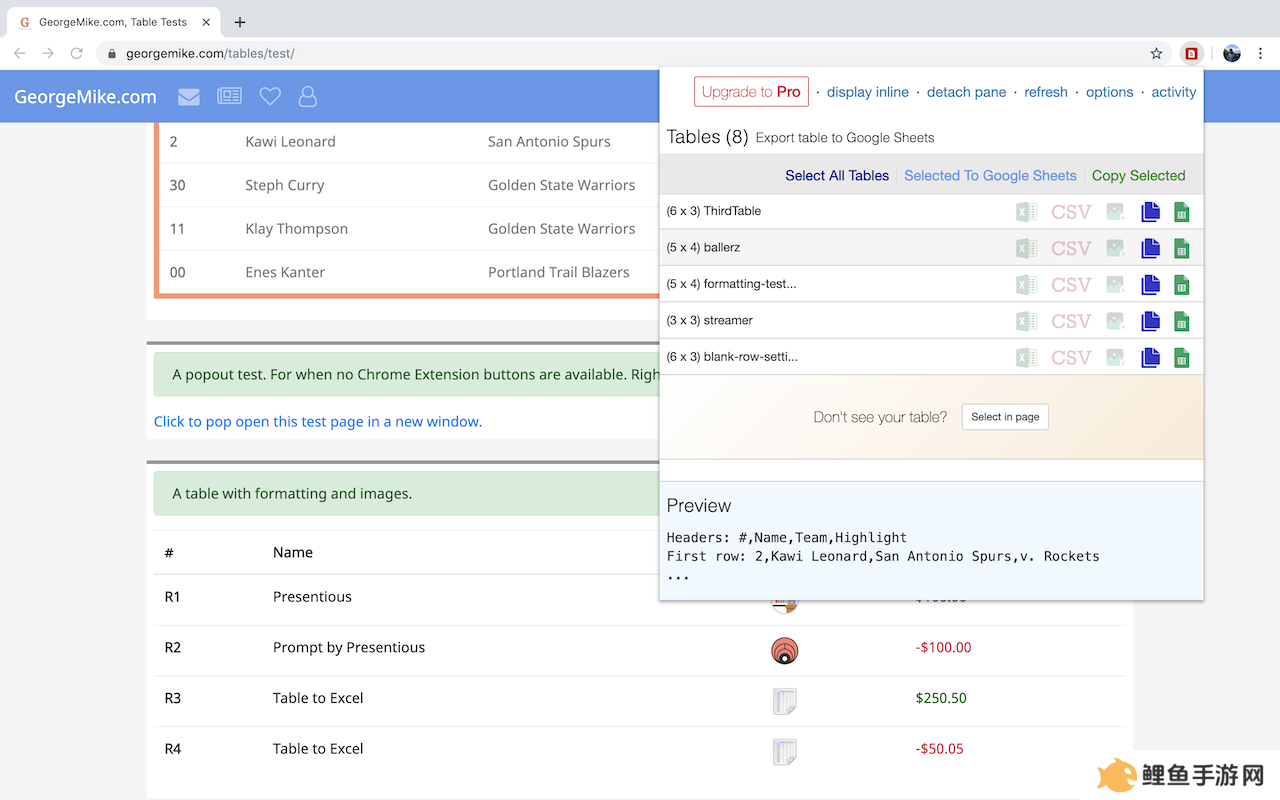Open the options link
The height and width of the screenshot is (800, 1280).
tap(1110, 92)
